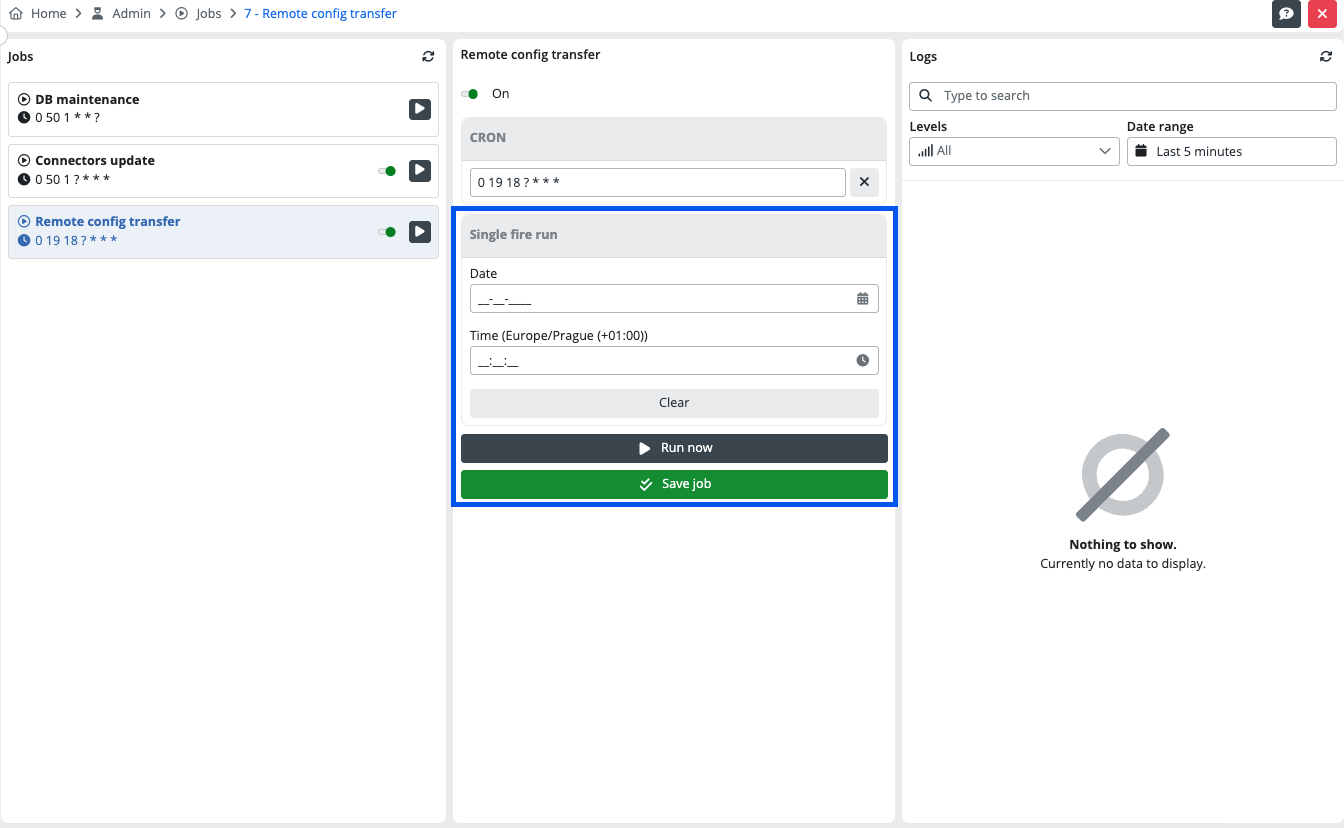
Task: Open the Date range selector
Action: point(1231,151)
